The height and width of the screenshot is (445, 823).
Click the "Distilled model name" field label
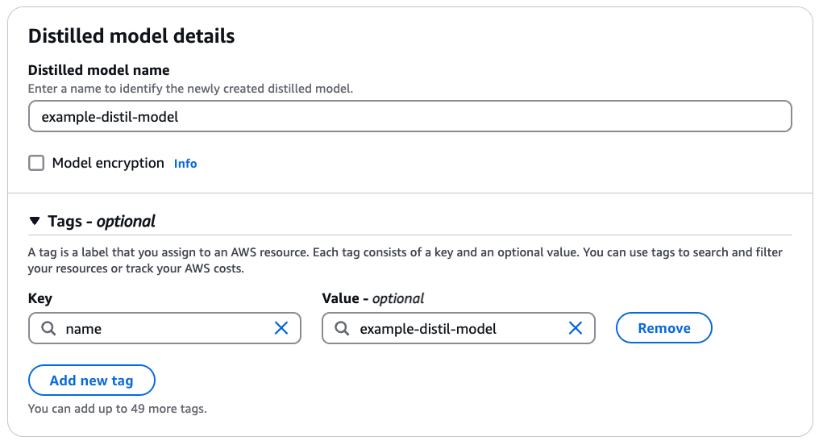[99, 70]
